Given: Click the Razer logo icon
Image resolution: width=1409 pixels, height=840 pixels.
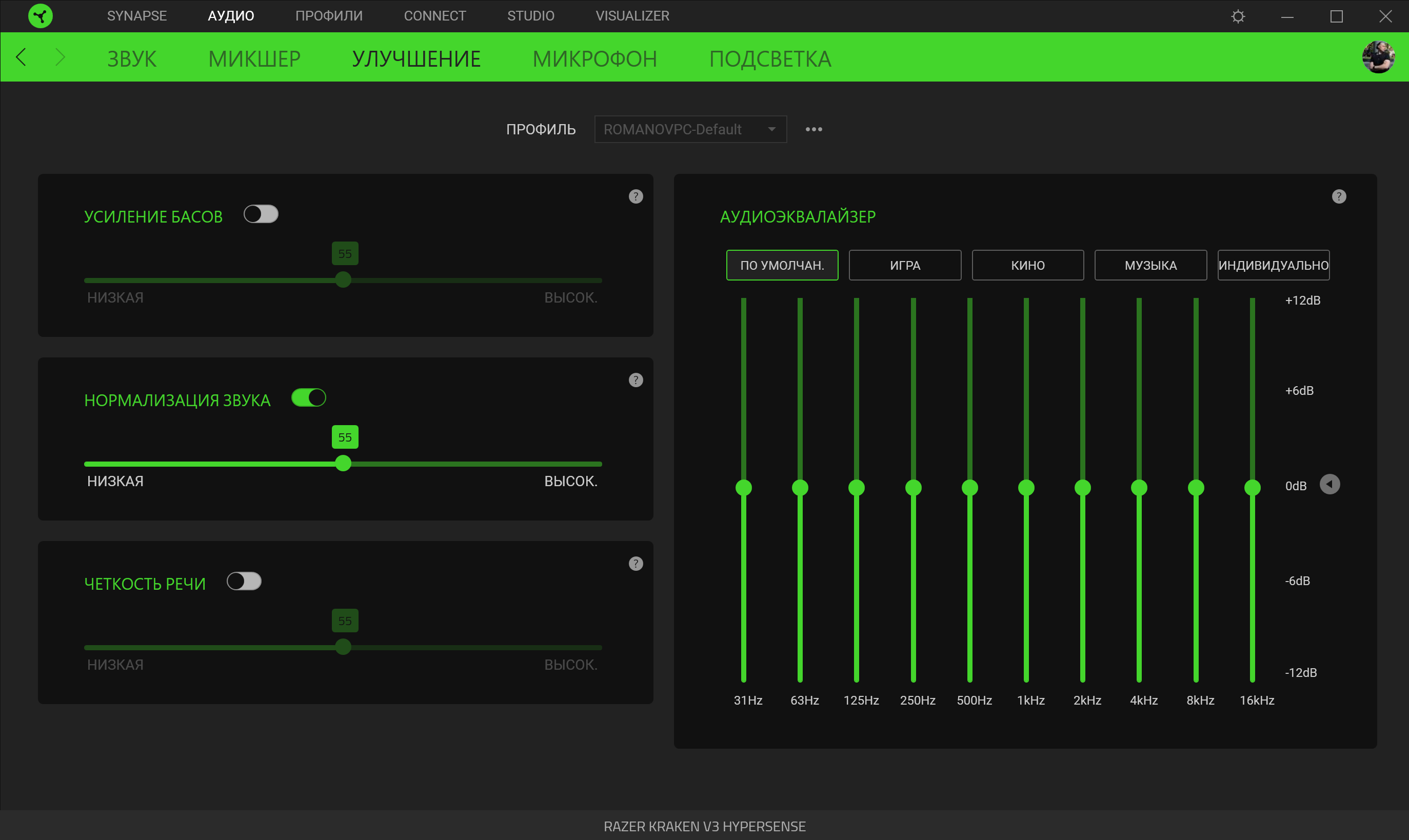Looking at the screenshot, I should coord(40,16).
